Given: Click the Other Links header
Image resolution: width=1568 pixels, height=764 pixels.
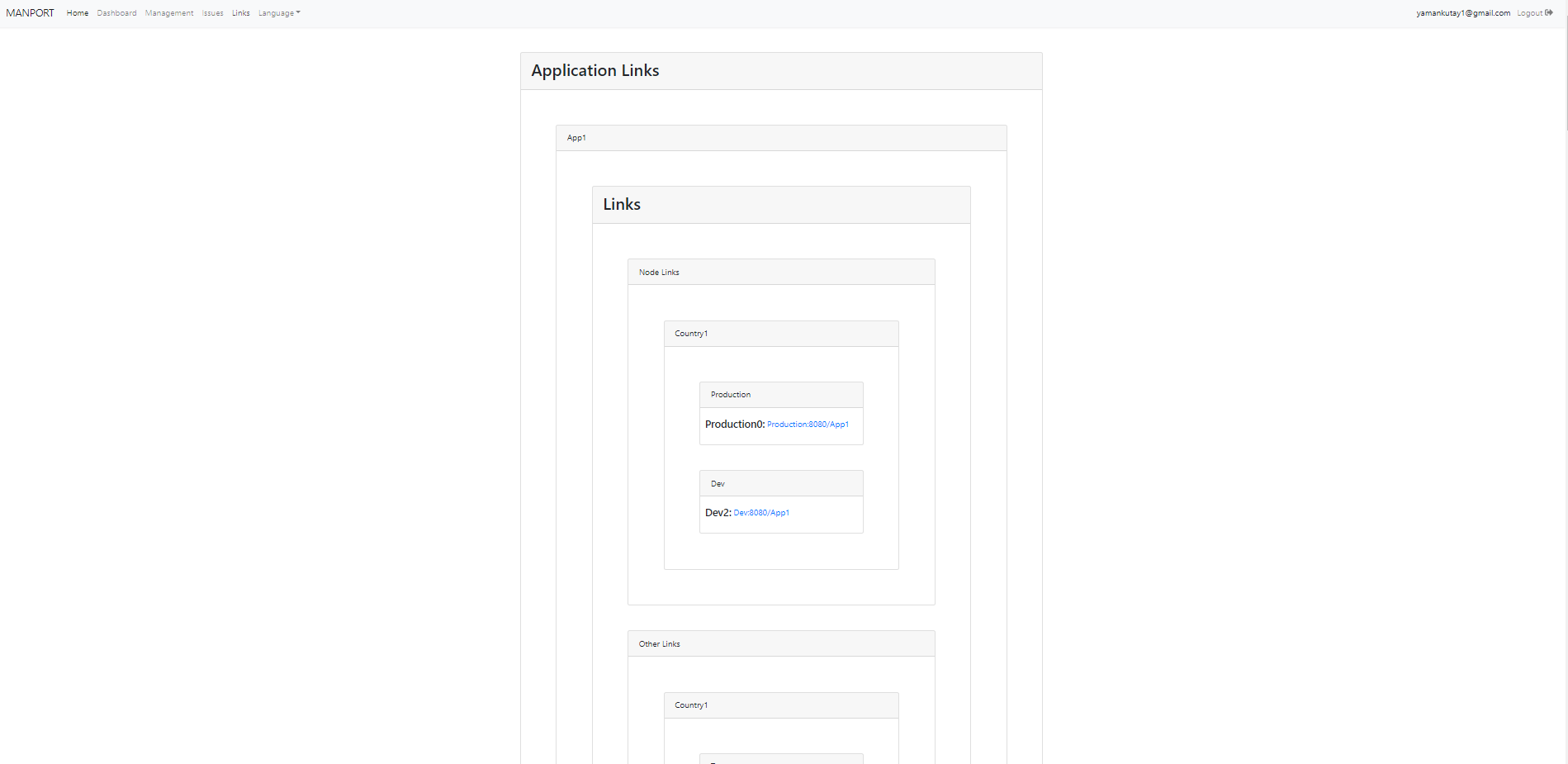Looking at the screenshot, I should (781, 644).
